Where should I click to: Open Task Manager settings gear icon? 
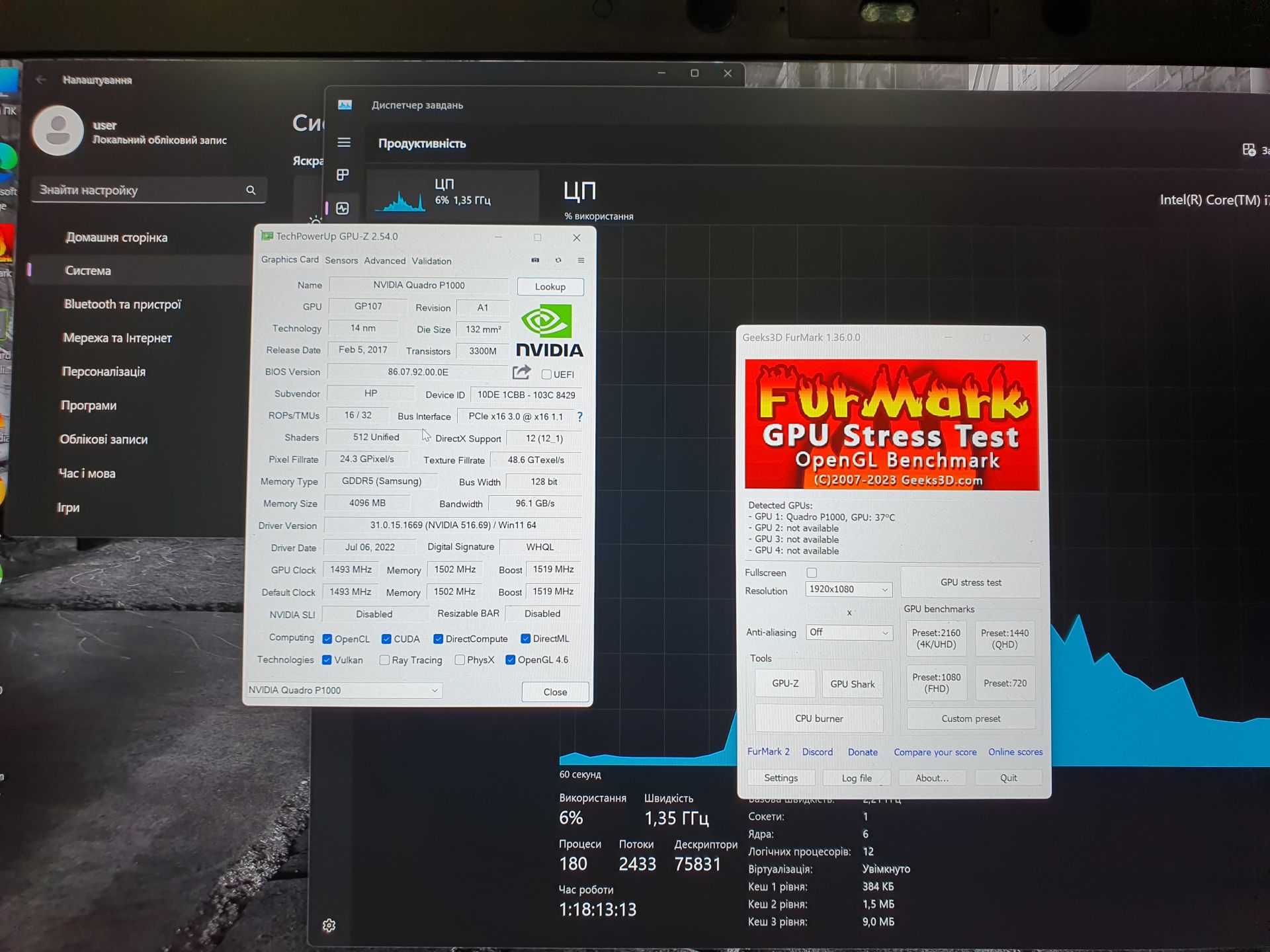[x=329, y=926]
